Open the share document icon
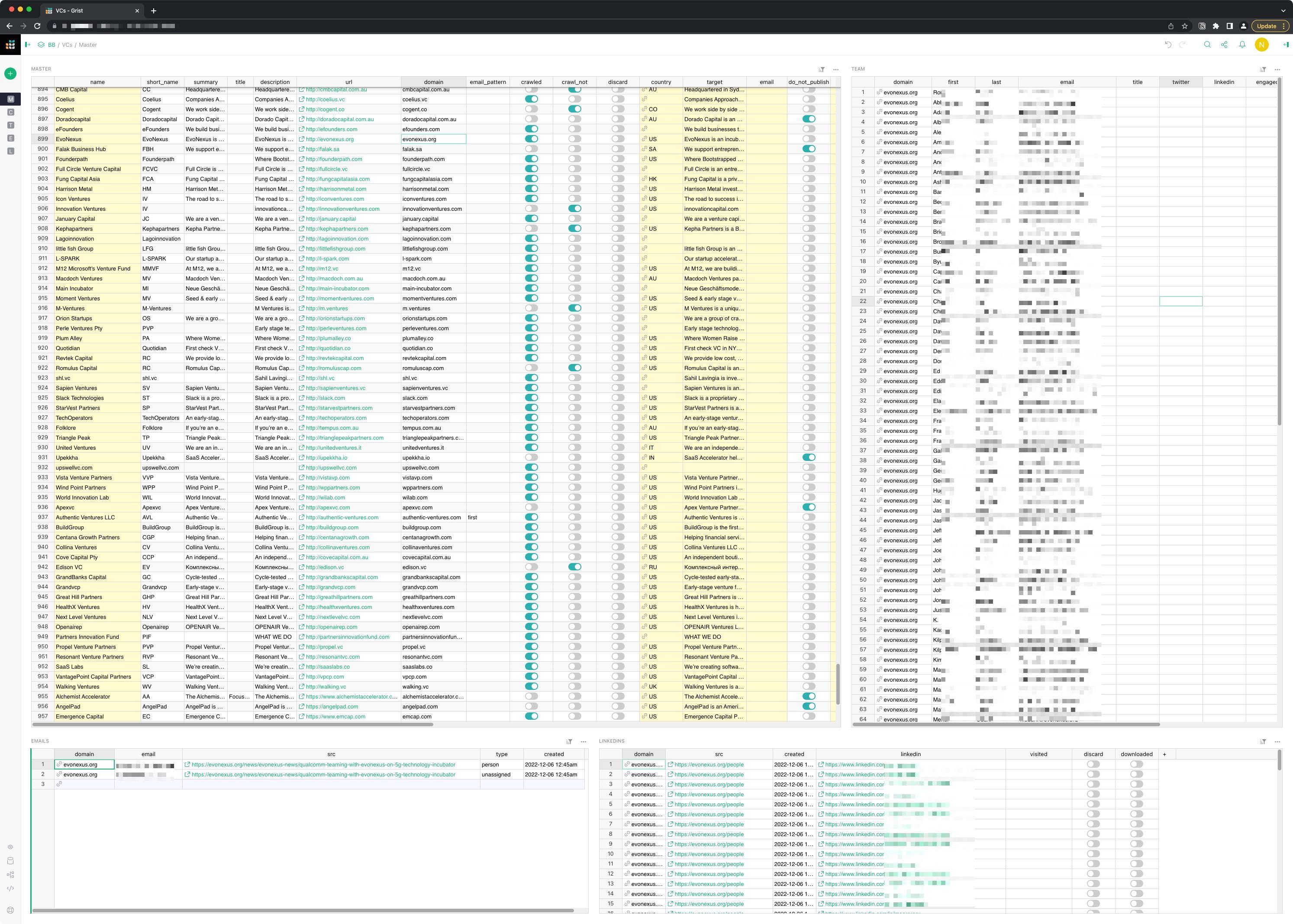1293x924 pixels. 1224,45
